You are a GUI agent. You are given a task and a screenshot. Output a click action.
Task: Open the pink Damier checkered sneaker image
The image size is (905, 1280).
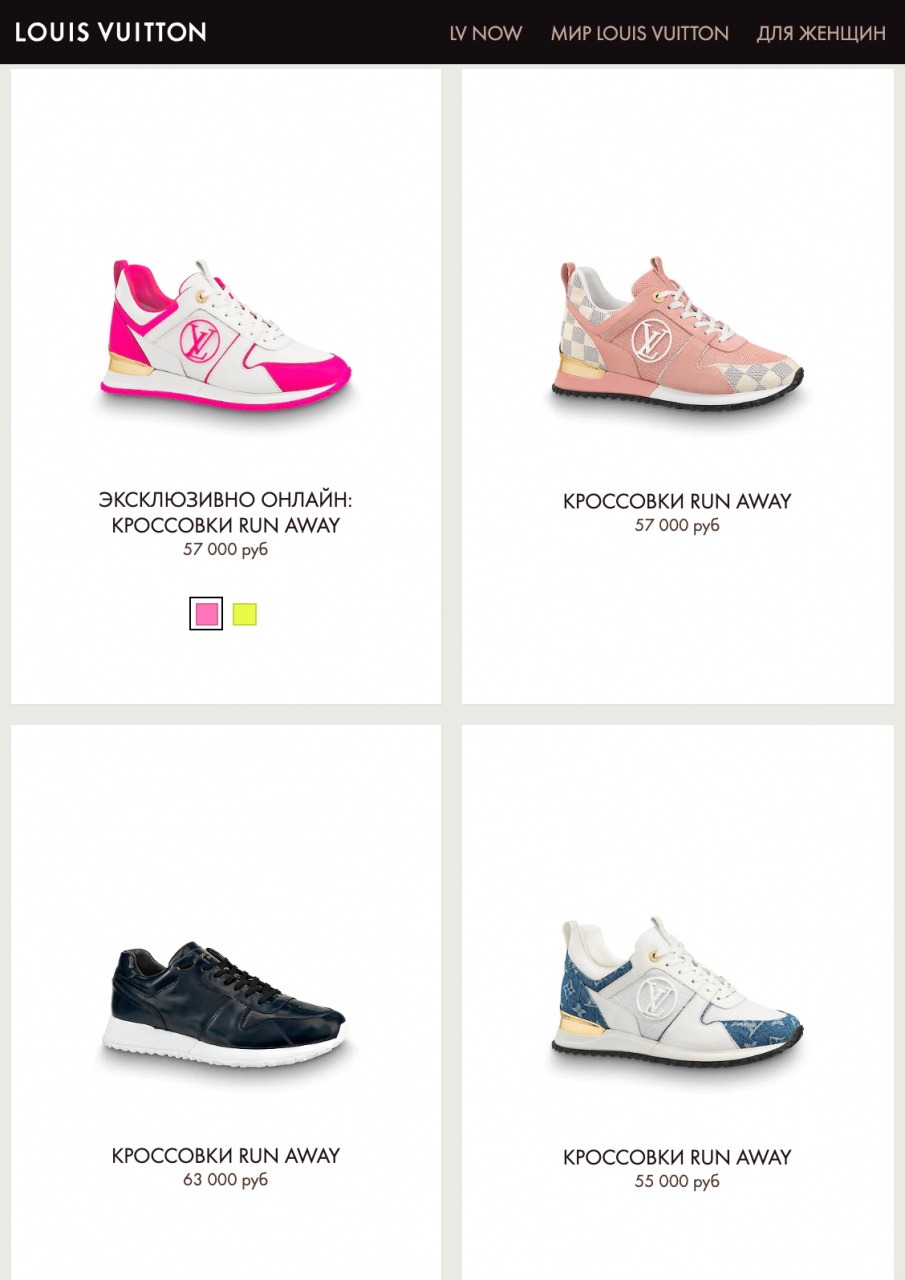click(x=678, y=335)
